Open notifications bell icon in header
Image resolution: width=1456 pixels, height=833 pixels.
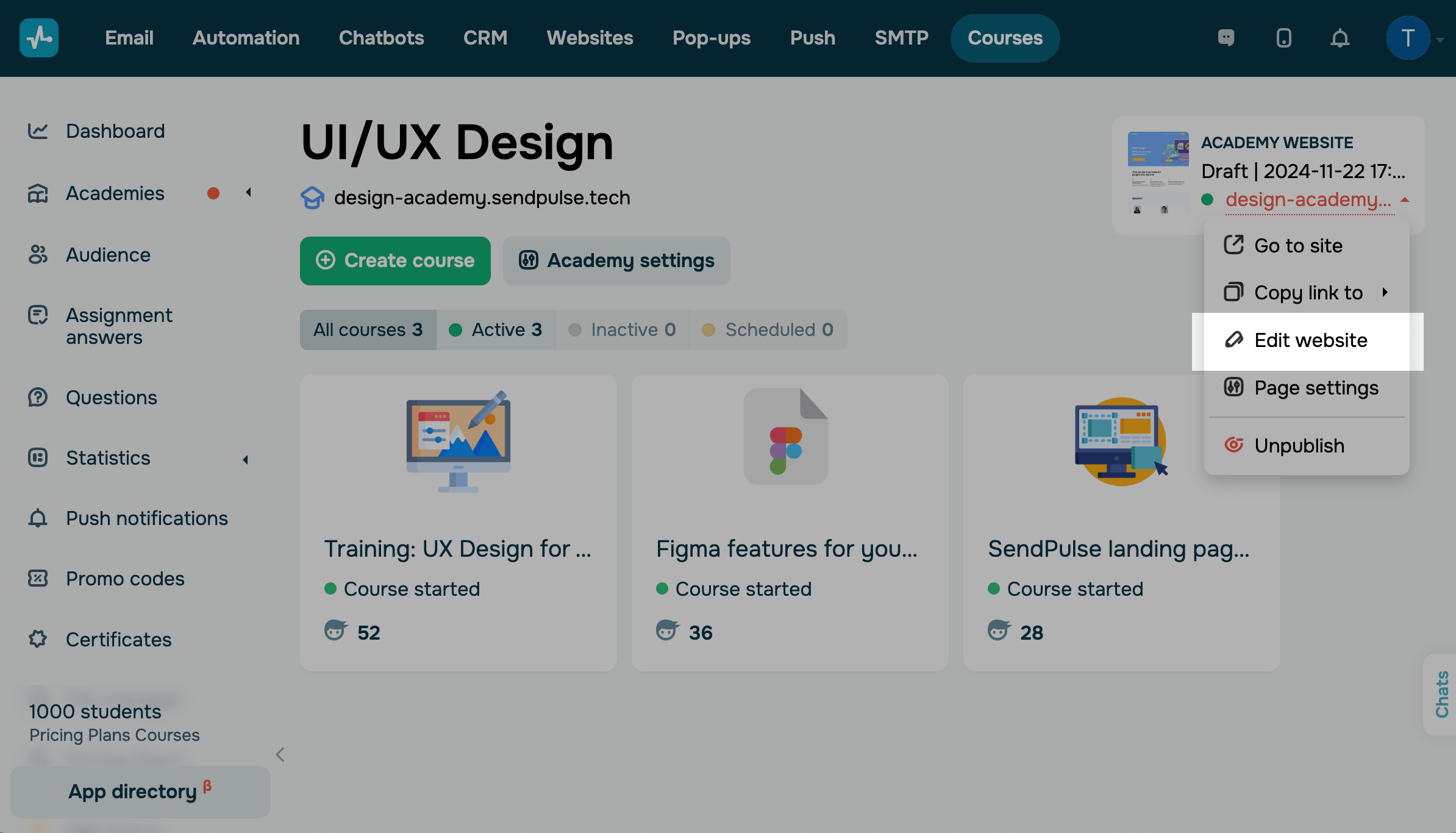(x=1340, y=38)
